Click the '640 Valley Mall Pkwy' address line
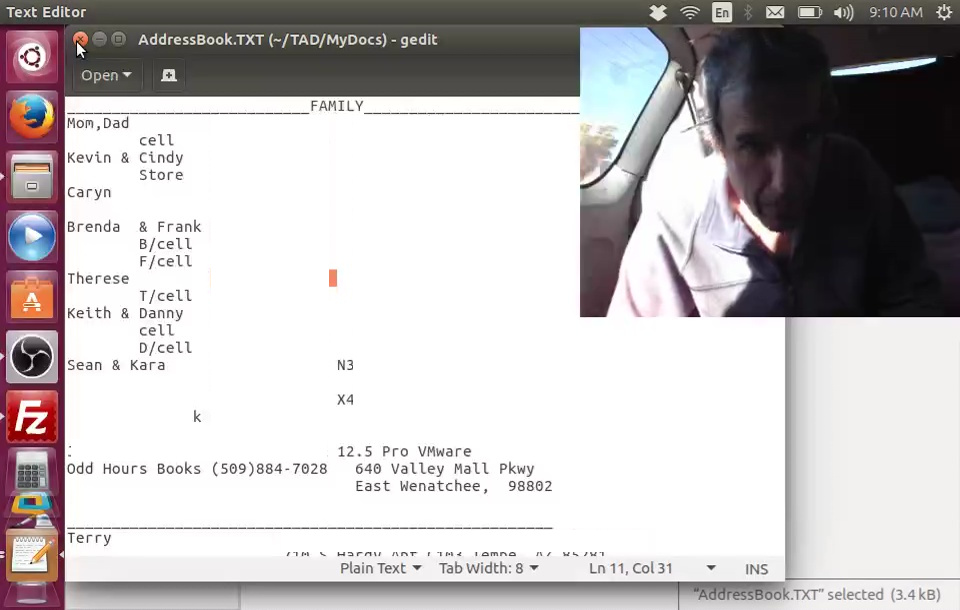 coord(444,469)
